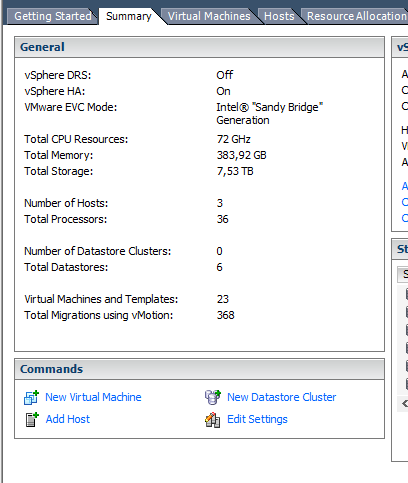Open the Getting Started tab
408x483 pixels.
coord(53,16)
